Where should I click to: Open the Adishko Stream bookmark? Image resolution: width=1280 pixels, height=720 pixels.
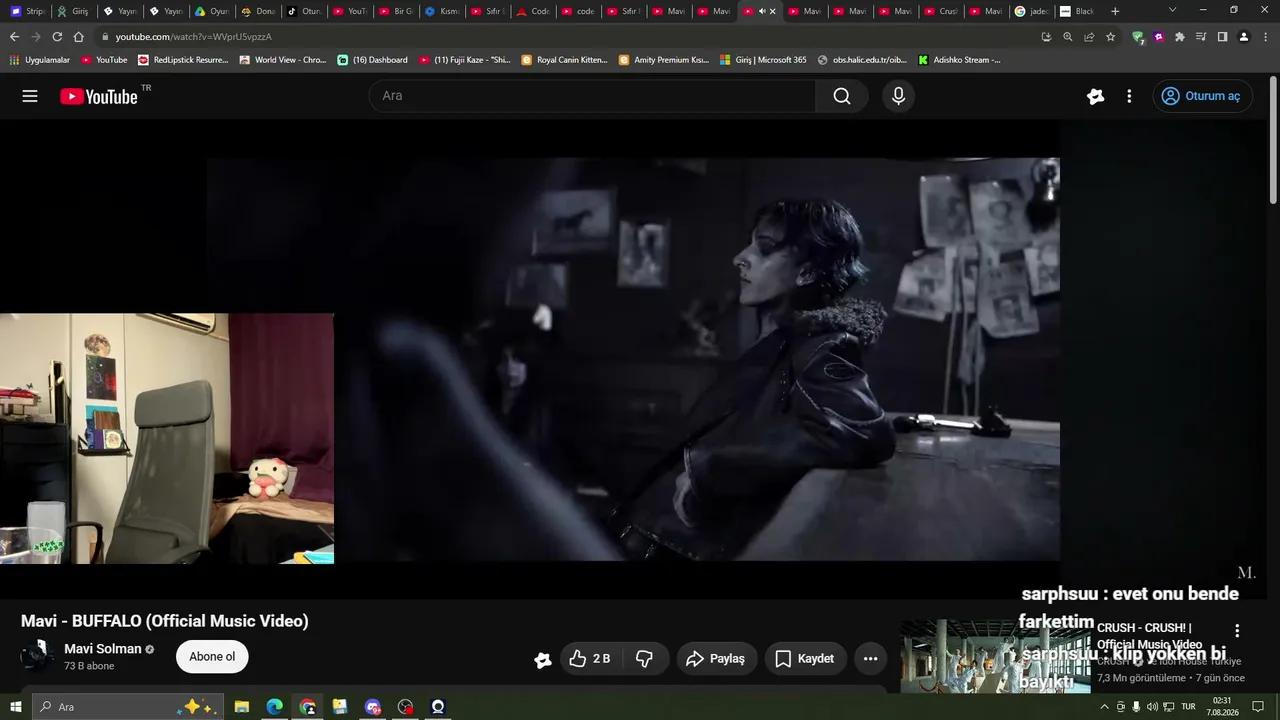959,60
